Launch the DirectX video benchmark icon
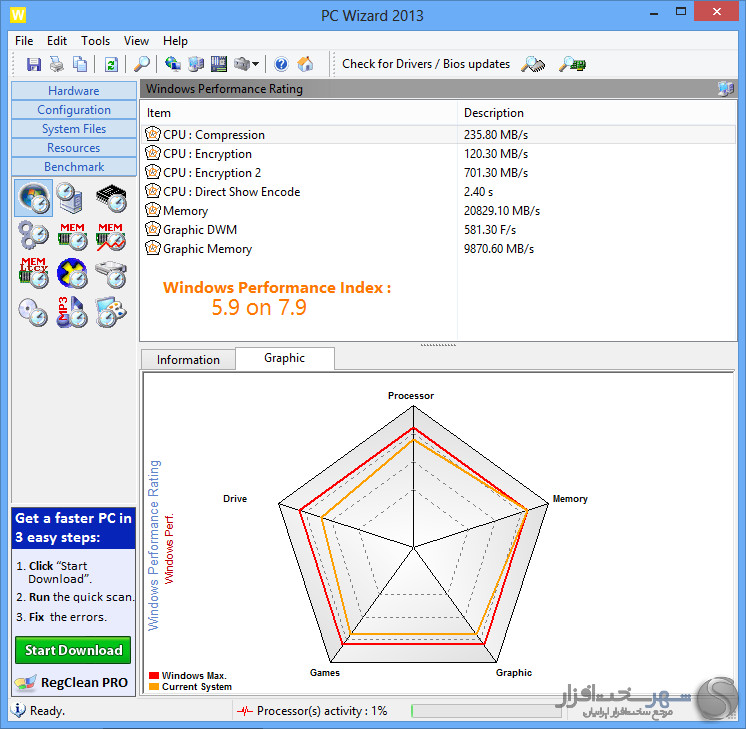 [71, 274]
